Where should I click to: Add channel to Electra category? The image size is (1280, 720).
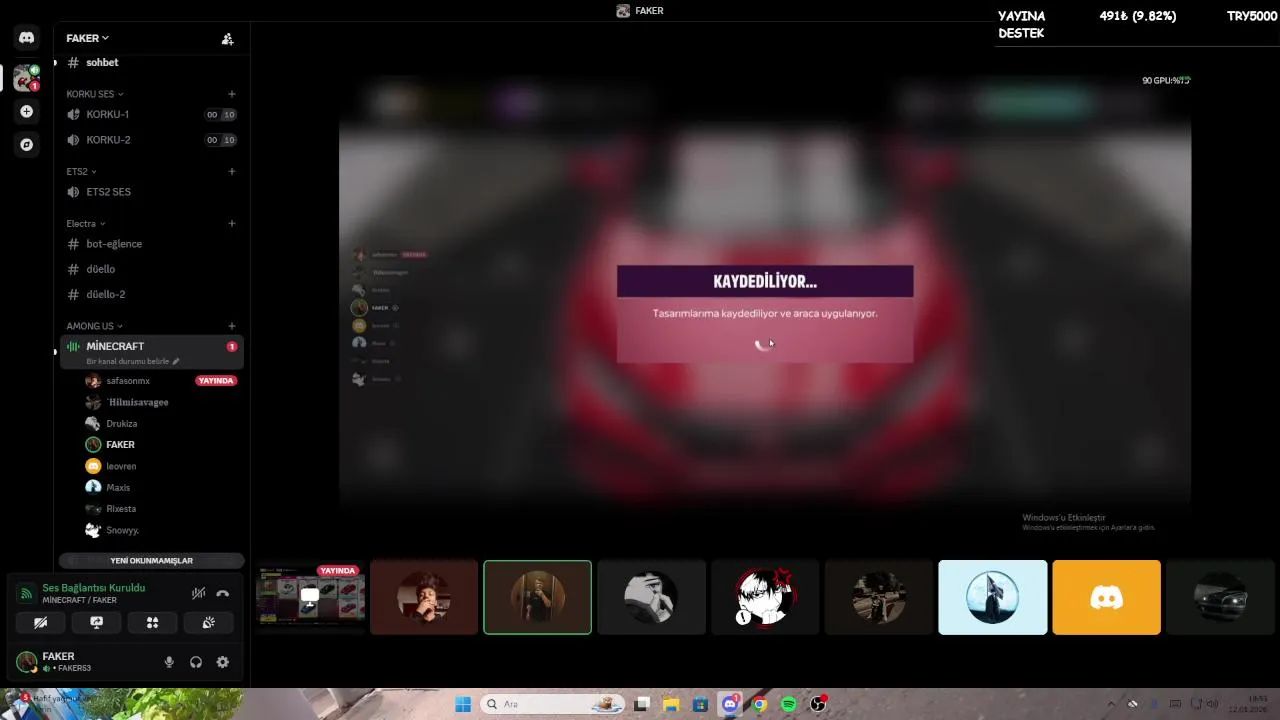tap(232, 223)
